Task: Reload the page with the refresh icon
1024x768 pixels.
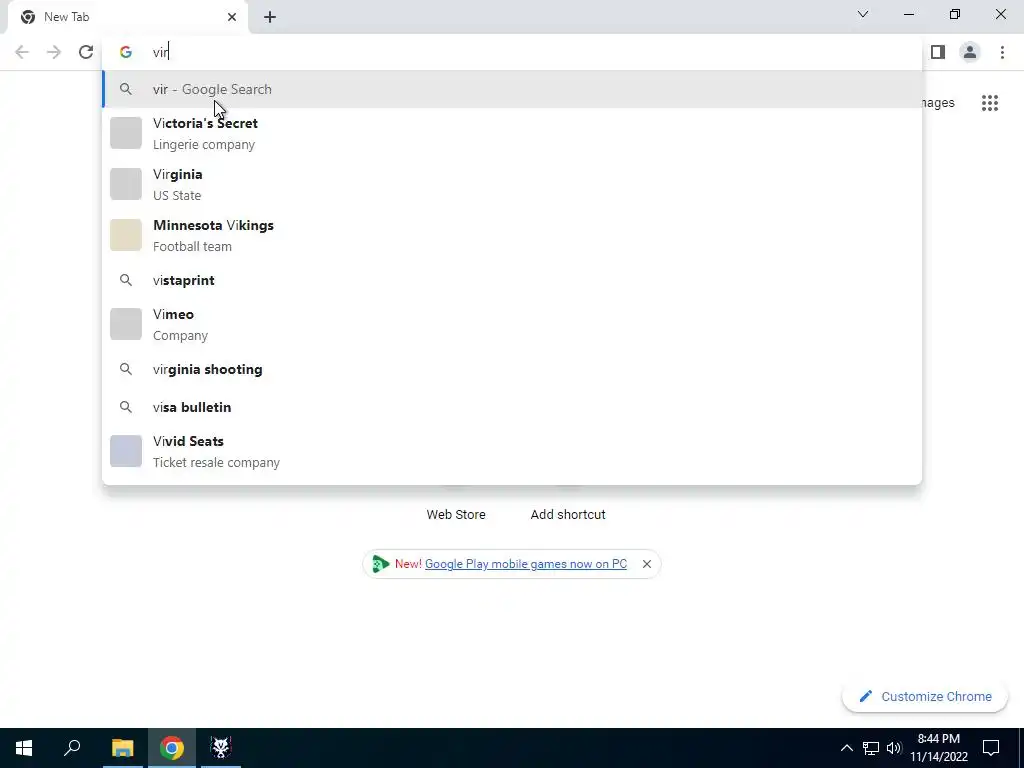Action: (86, 52)
